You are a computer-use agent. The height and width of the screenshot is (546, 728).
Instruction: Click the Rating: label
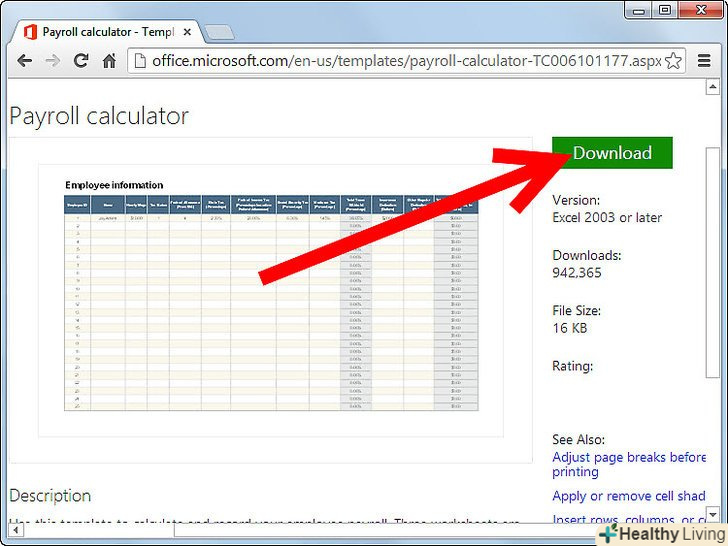[x=572, y=366]
